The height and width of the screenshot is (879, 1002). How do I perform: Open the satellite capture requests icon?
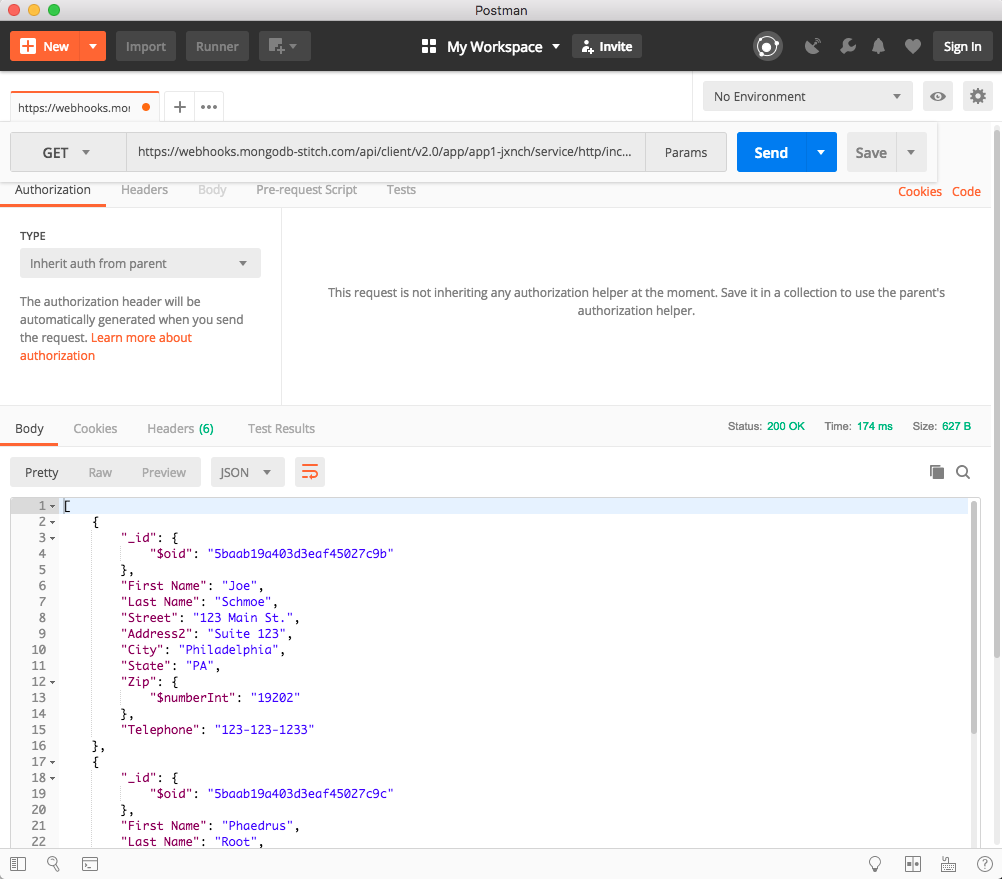(813, 46)
